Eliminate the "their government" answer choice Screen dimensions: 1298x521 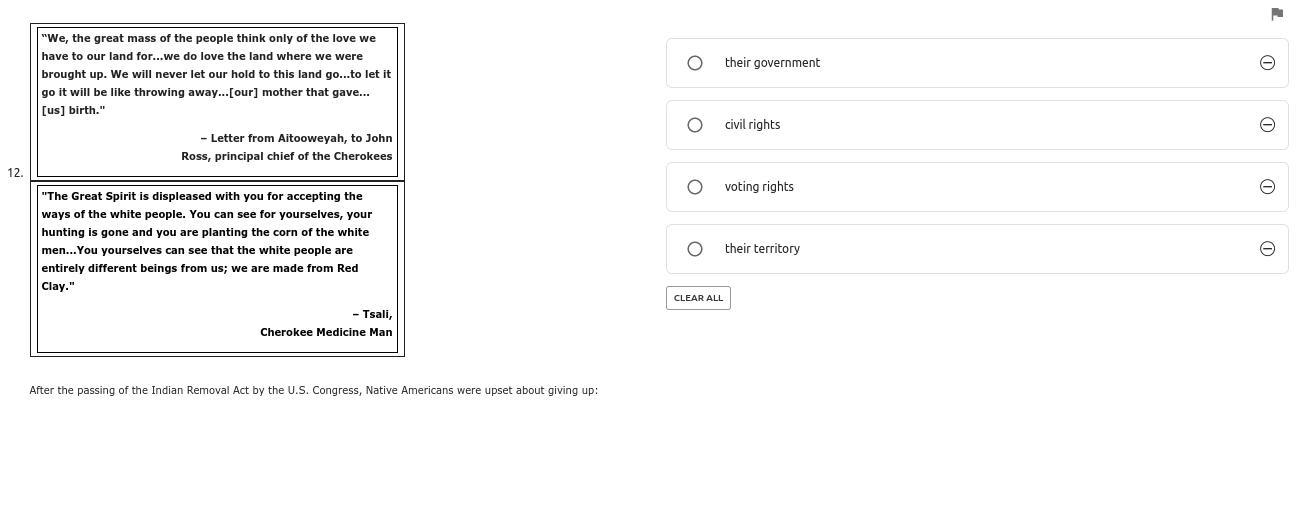pos(1267,63)
